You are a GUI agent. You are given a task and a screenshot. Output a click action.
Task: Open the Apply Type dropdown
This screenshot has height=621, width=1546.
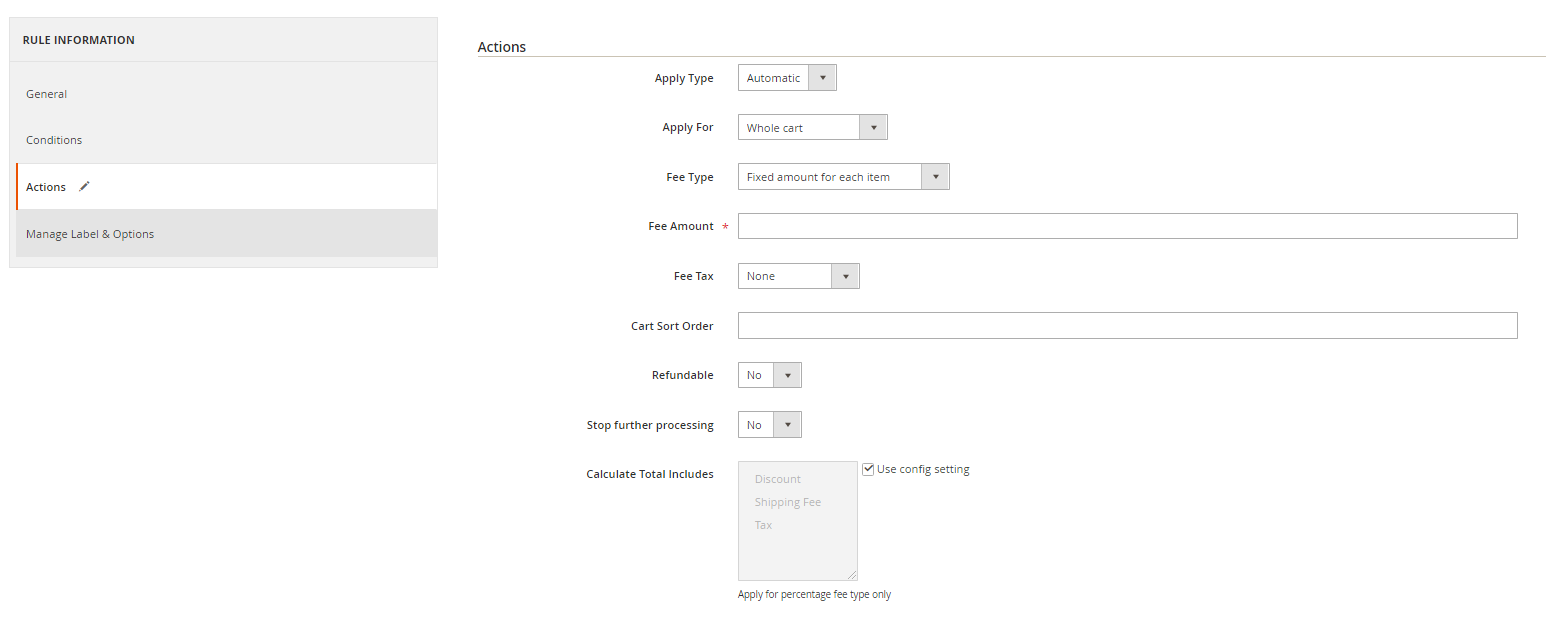click(x=786, y=78)
